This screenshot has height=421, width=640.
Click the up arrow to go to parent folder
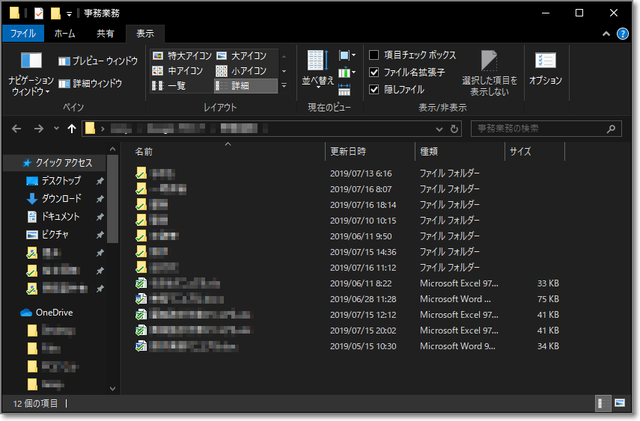[x=71, y=129]
